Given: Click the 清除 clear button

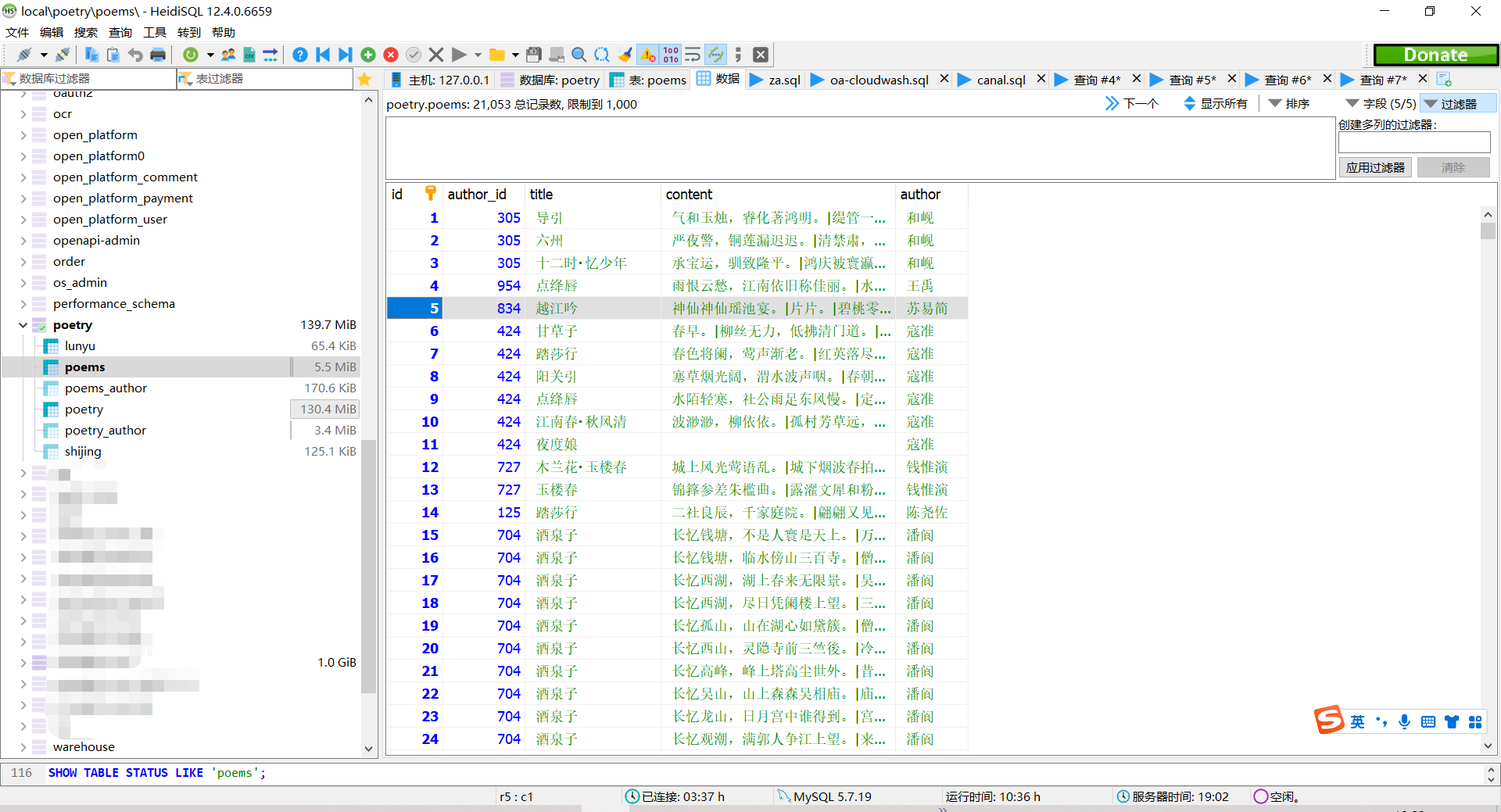Looking at the screenshot, I should click(x=1453, y=167).
